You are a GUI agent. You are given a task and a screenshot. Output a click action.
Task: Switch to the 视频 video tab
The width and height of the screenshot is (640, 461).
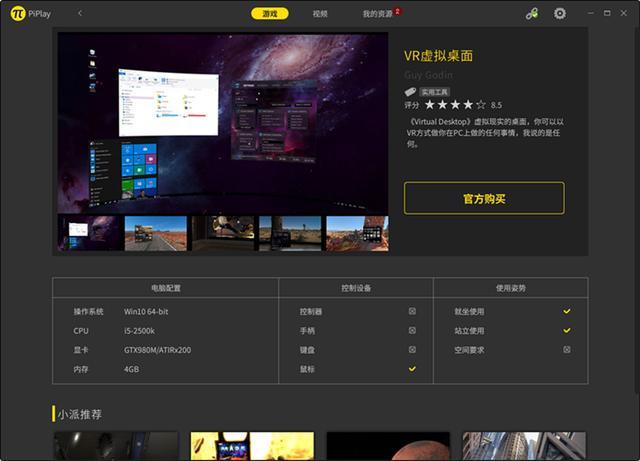point(320,14)
